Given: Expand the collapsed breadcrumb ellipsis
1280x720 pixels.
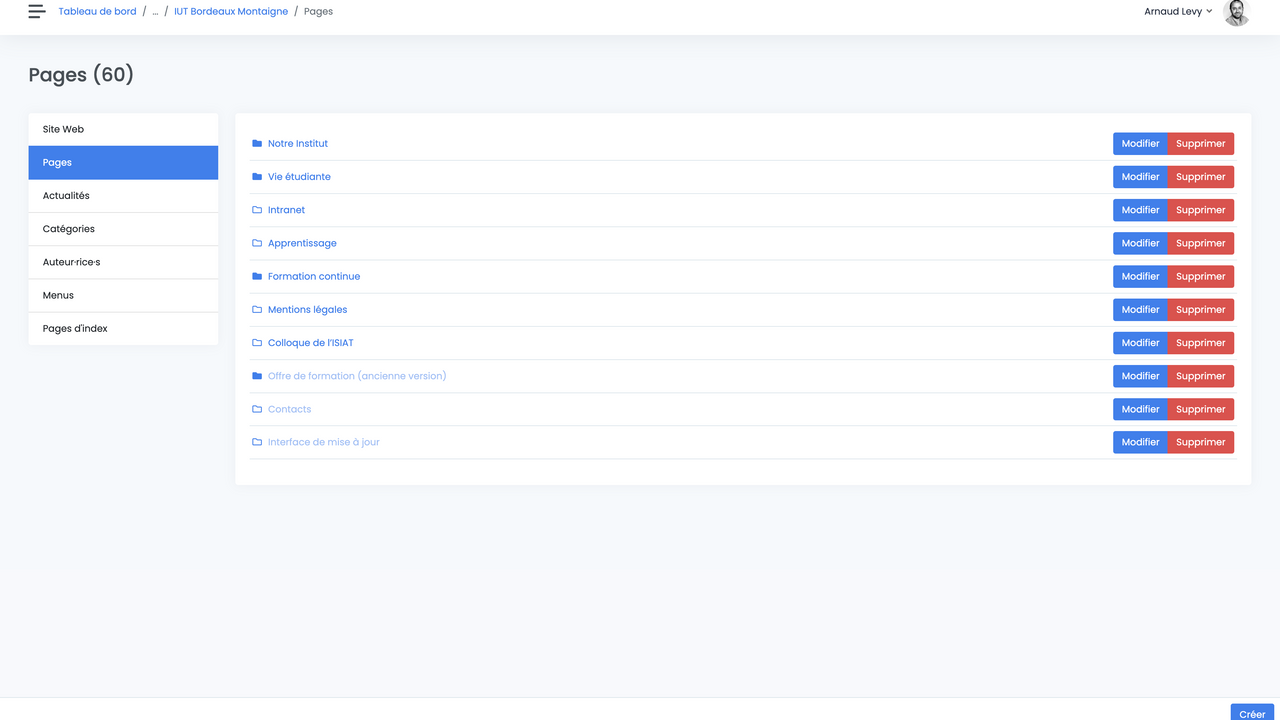Looking at the screenshot, I should [x=155, y=11].
